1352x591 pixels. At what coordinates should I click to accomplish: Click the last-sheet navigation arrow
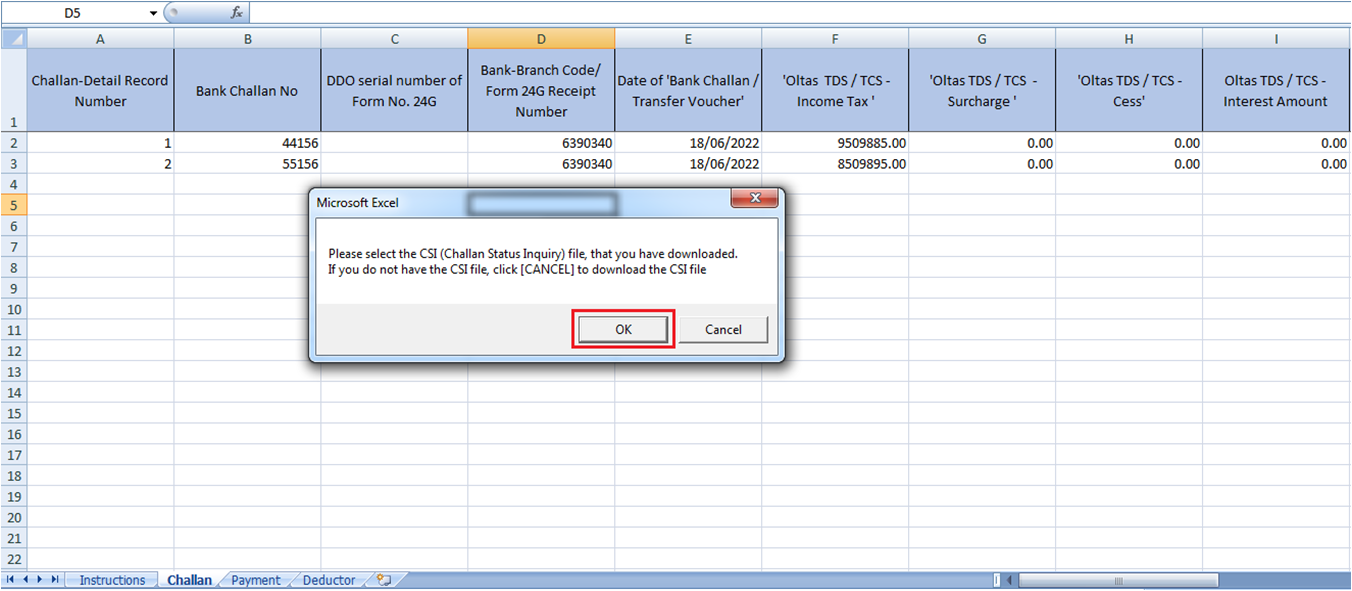coord(53,579)
